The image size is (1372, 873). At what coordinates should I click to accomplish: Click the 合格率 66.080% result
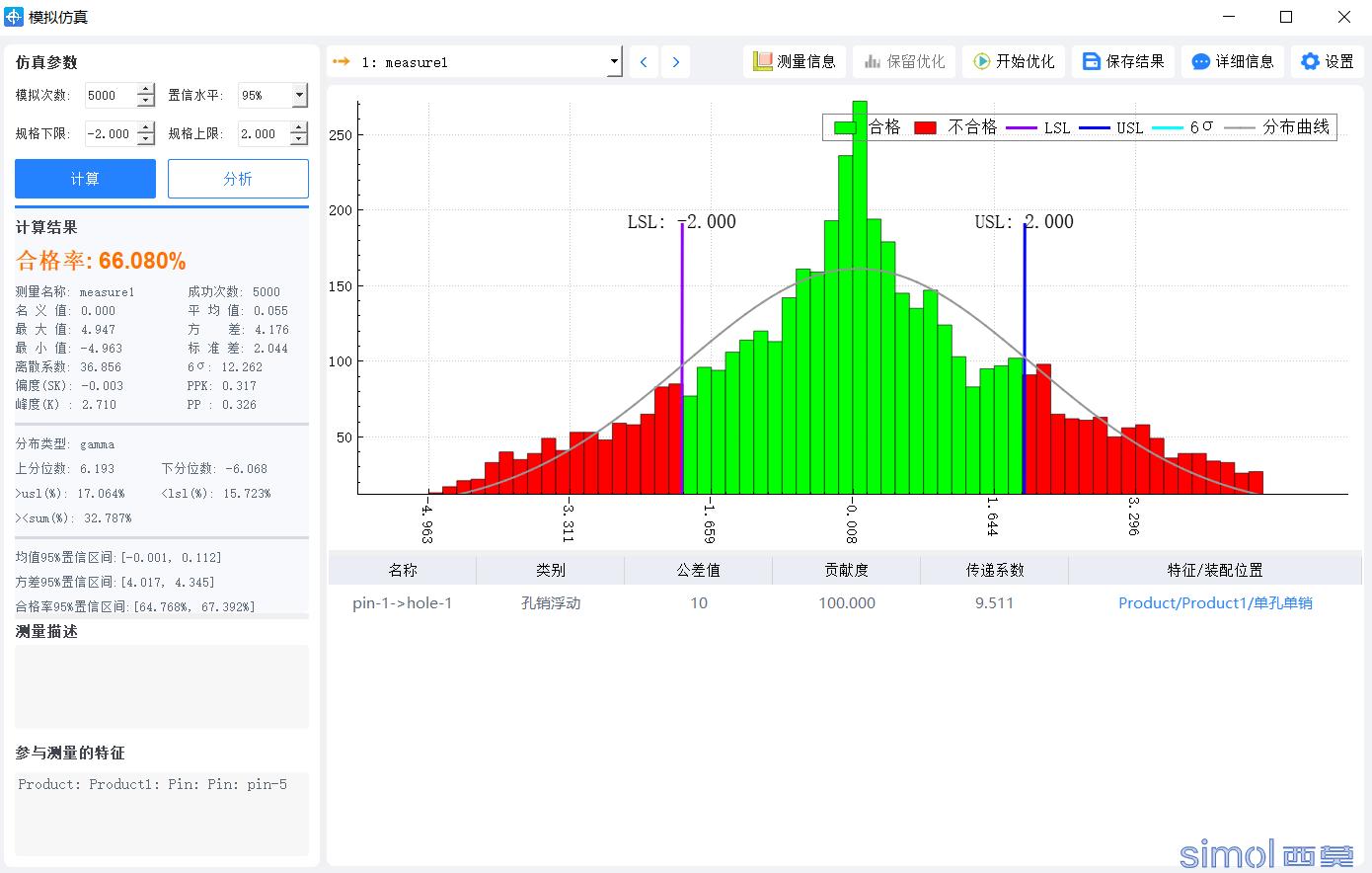(x=102, y=261)
